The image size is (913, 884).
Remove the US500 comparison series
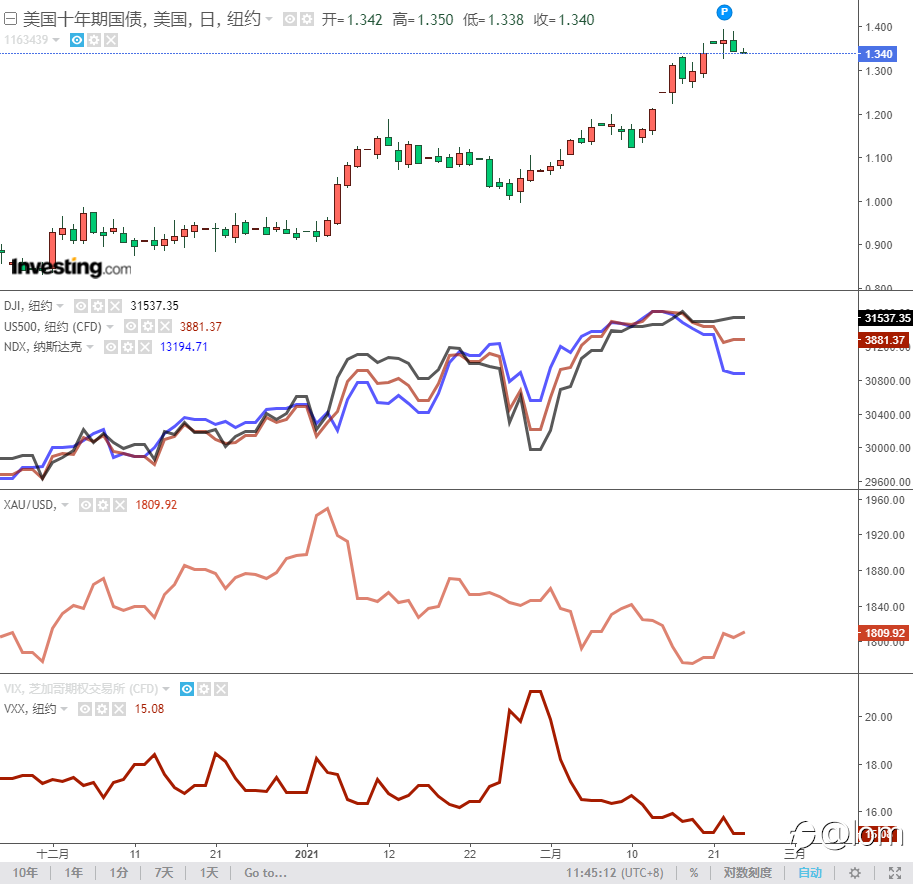tap(165, 326)
